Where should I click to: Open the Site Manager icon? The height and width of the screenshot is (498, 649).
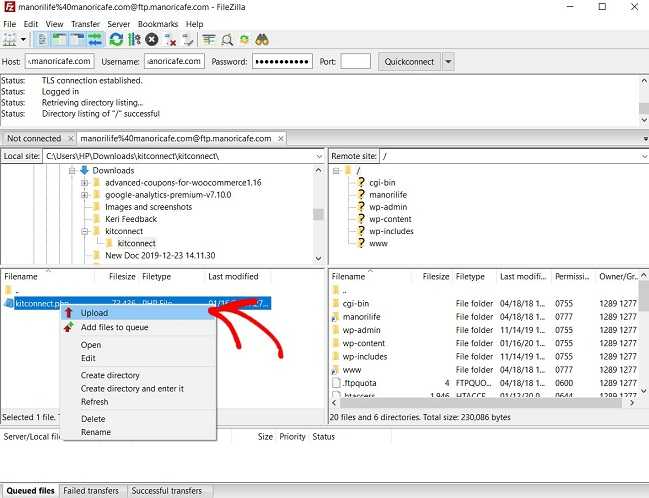coord(11,40)
